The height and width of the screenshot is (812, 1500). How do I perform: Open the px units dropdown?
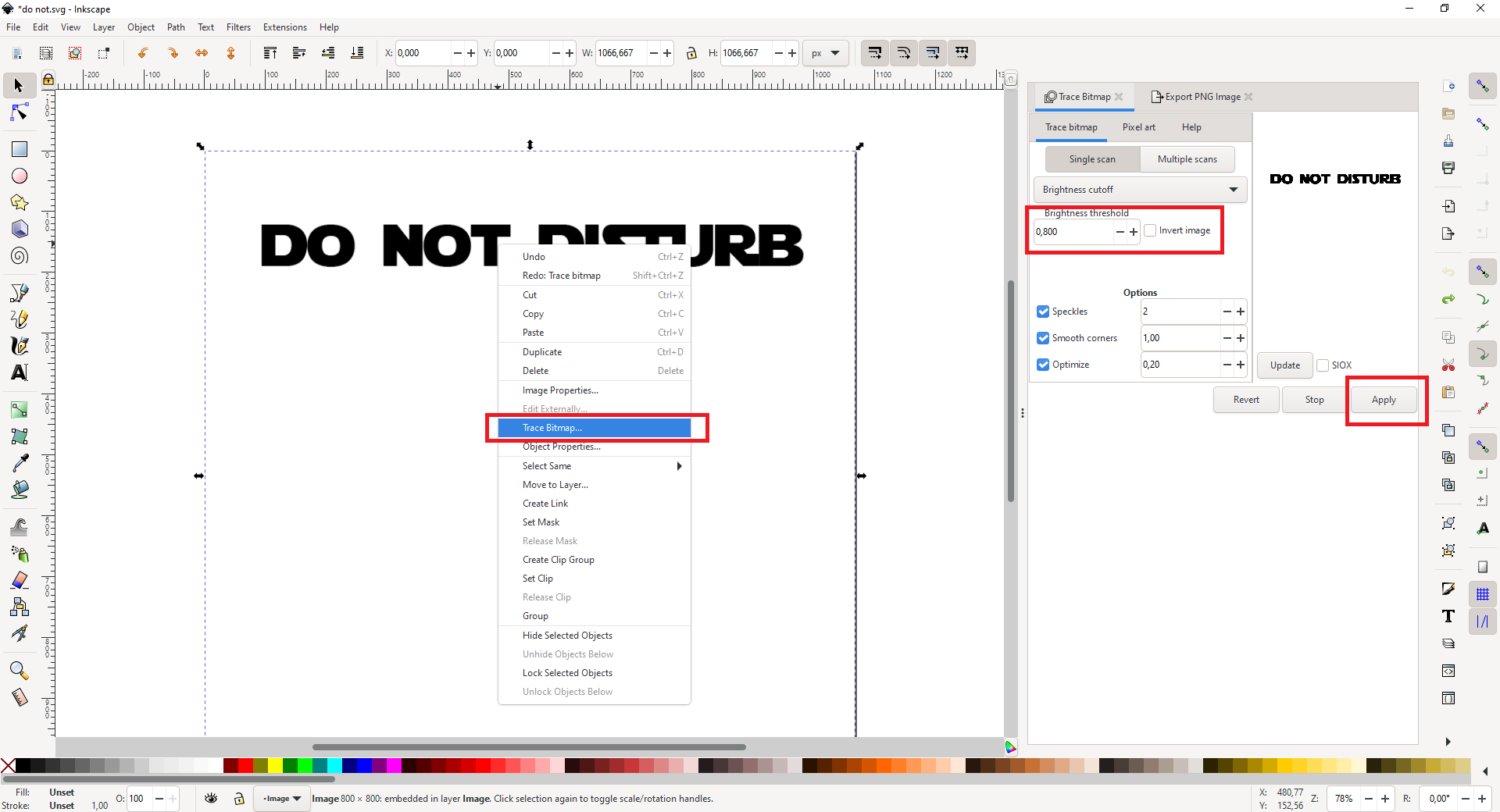point(825,53)
